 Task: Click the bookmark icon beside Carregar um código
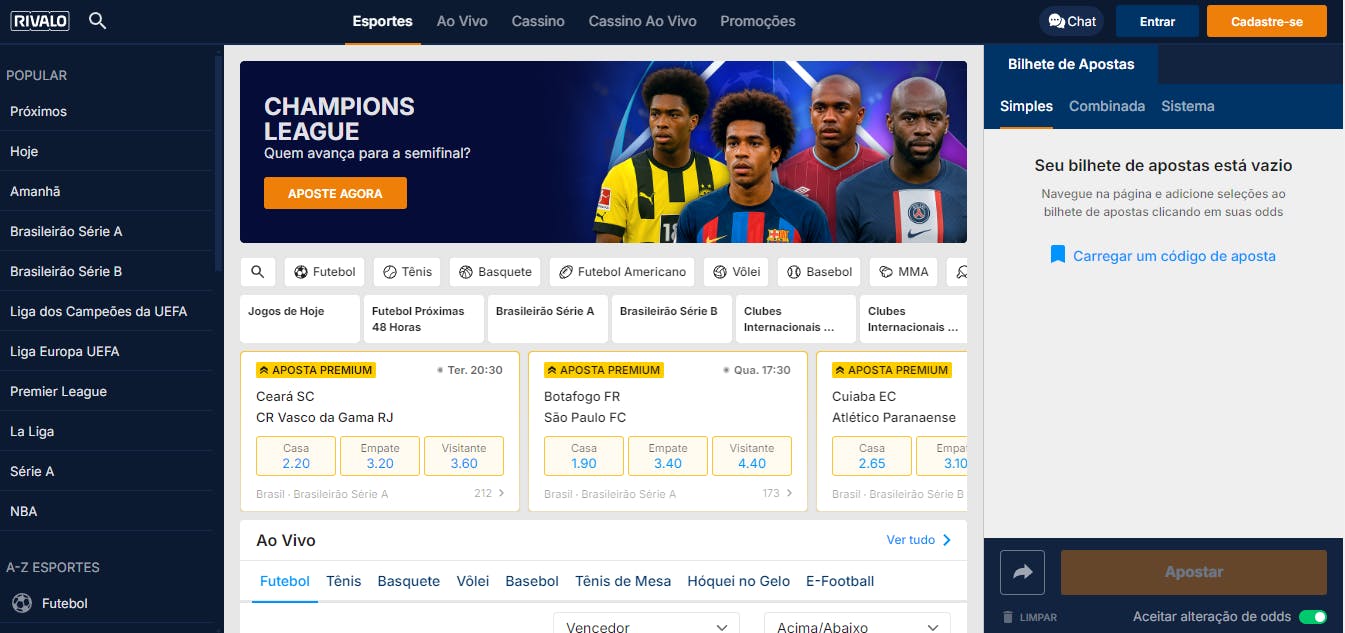click(x=1058, y=255)
